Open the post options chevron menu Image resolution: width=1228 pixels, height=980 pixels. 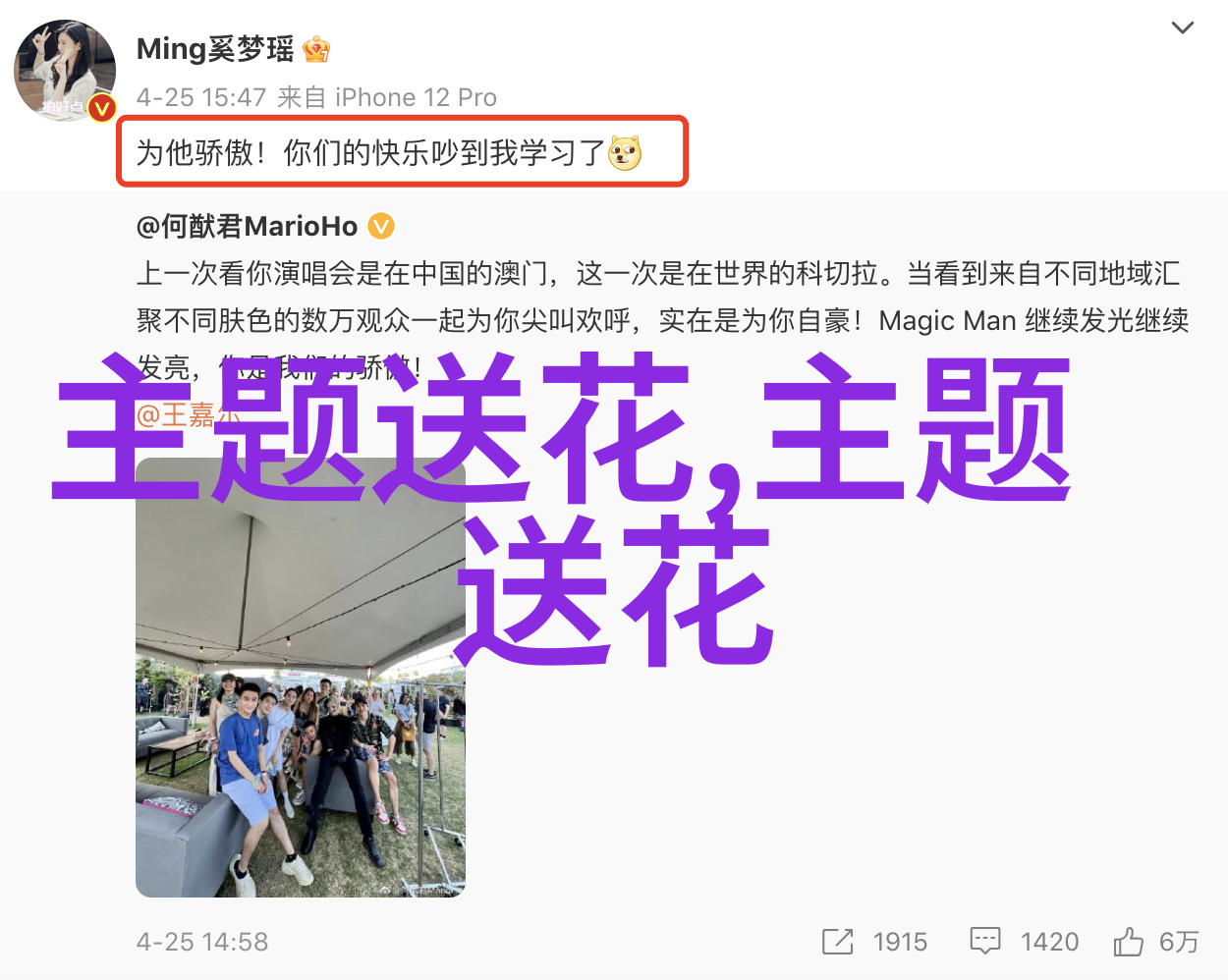click(1183, 27)
